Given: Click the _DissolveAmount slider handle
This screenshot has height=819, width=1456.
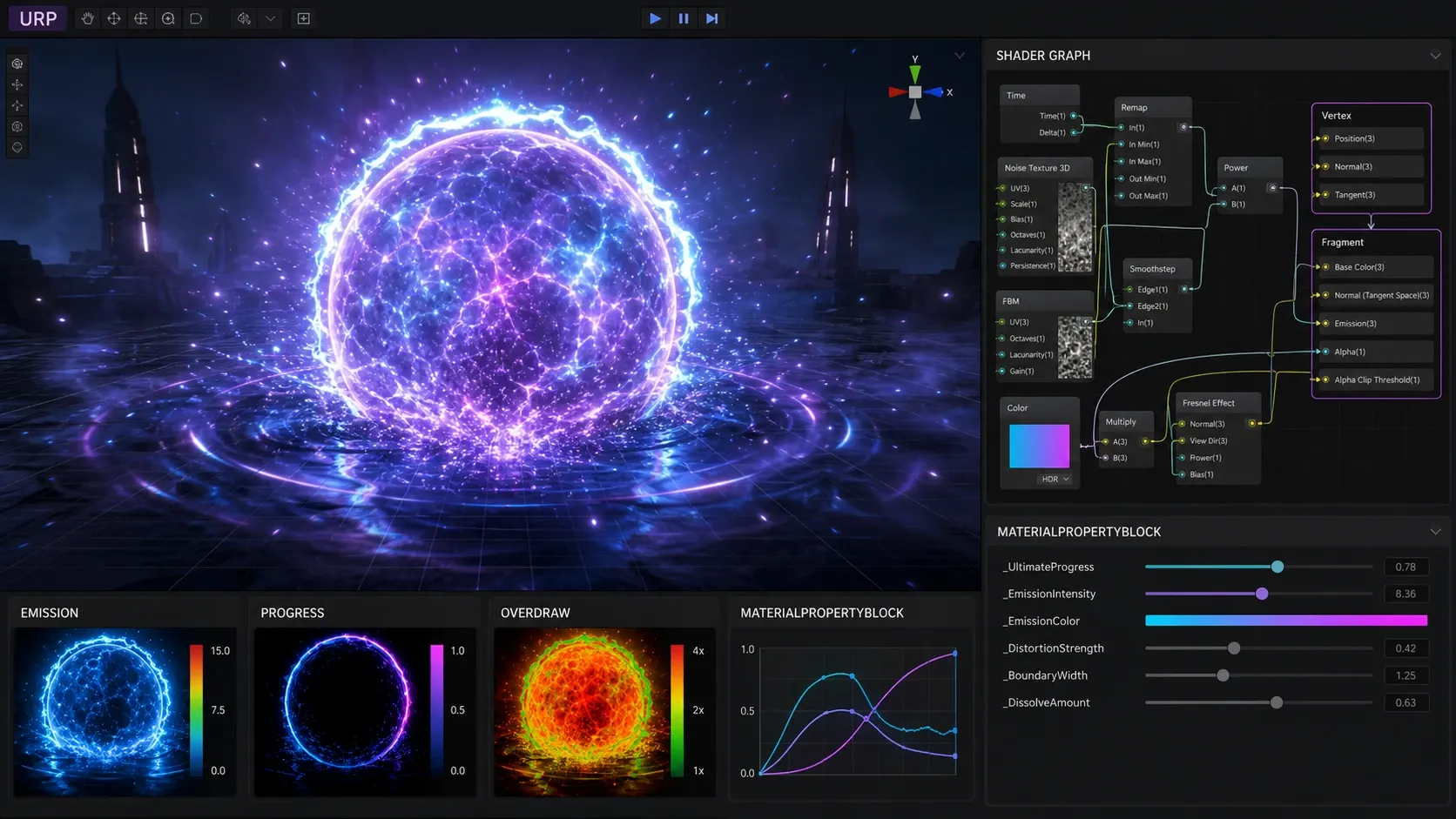Looking at the screenshot, I should (1277, 702).
